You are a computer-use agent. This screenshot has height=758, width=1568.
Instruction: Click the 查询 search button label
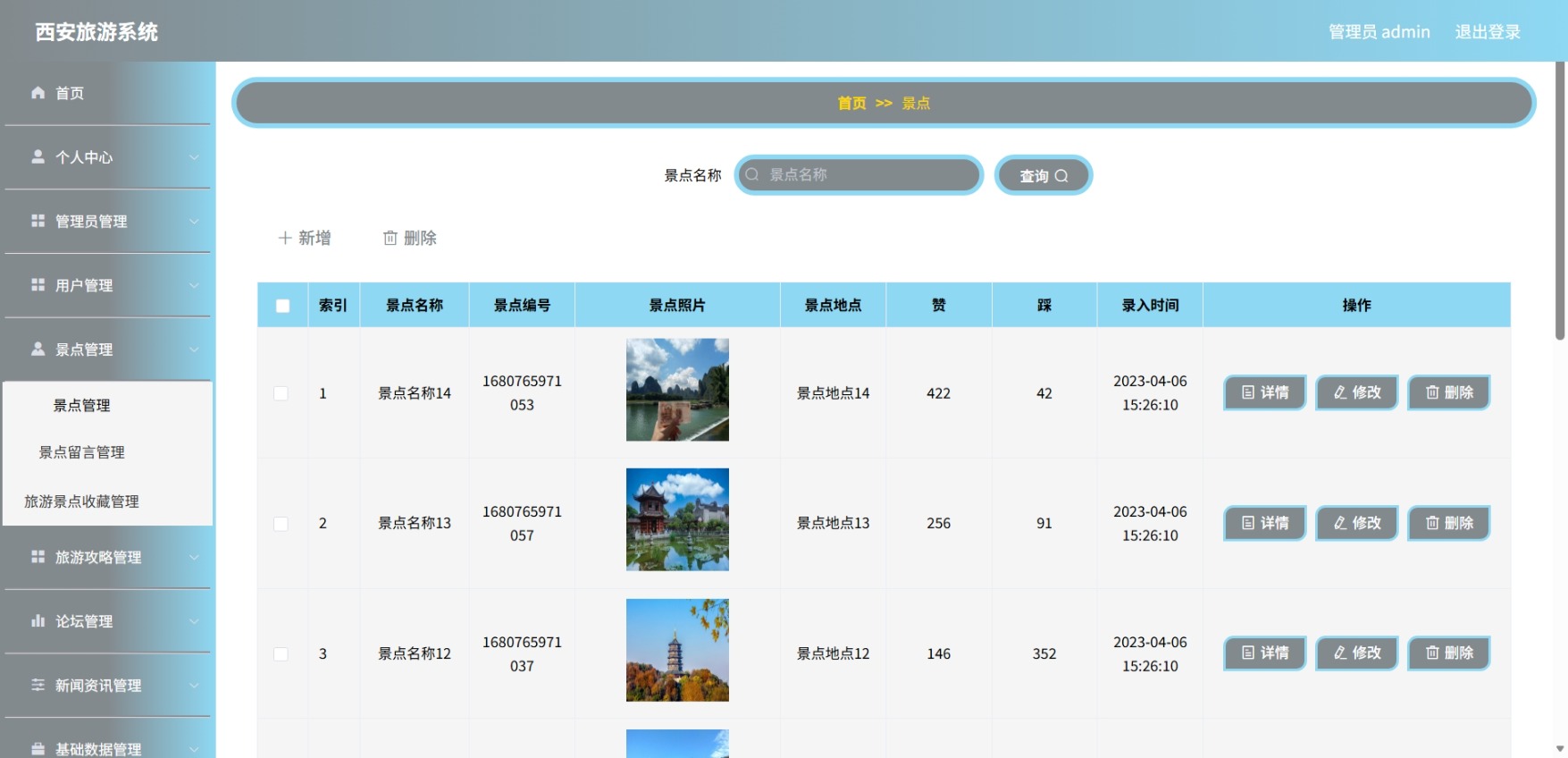pos(1034,176)
